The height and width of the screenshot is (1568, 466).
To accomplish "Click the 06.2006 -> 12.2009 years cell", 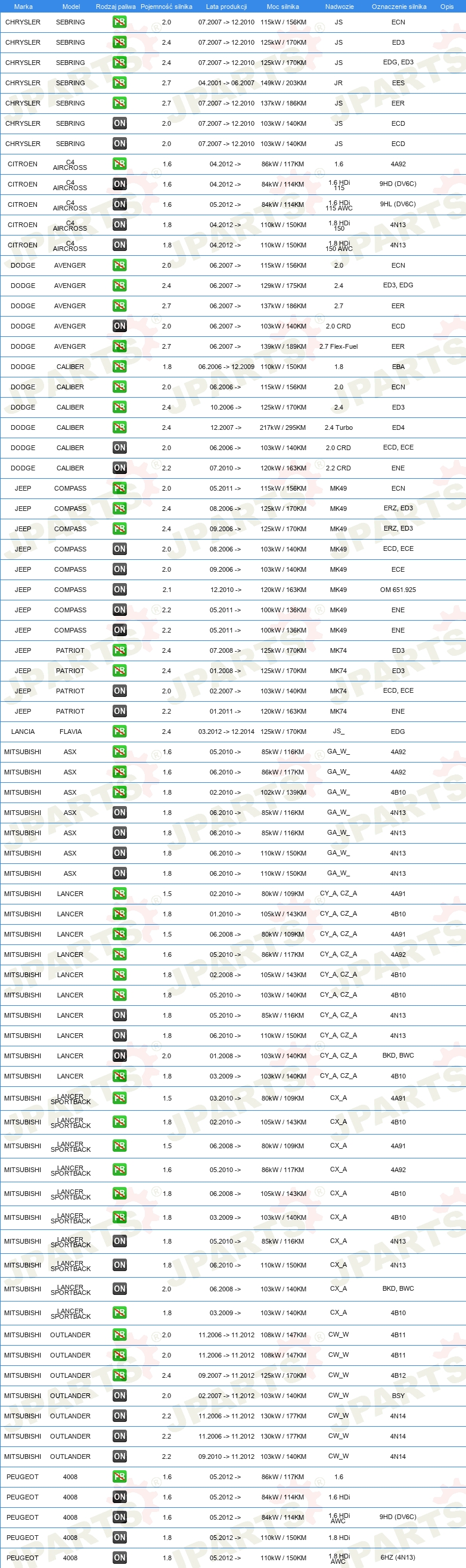I will [x=226, y=367].
